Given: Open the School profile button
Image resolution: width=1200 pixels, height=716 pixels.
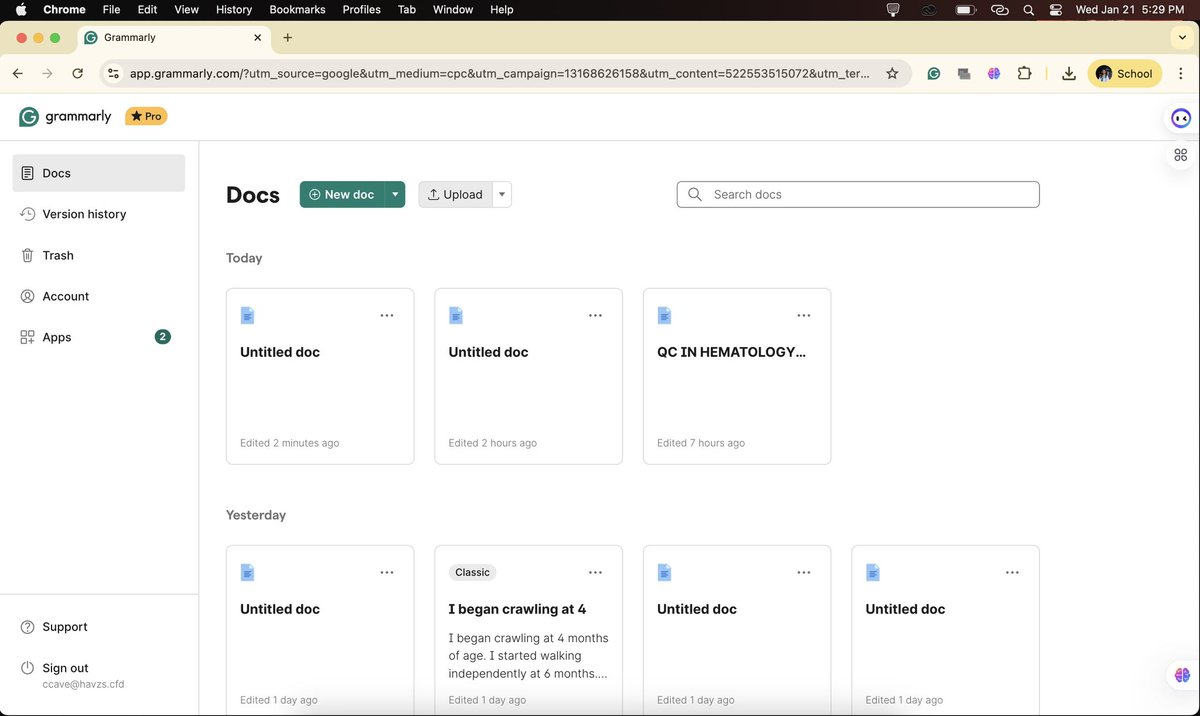Looking at the screenshot, I should 1124,73.
